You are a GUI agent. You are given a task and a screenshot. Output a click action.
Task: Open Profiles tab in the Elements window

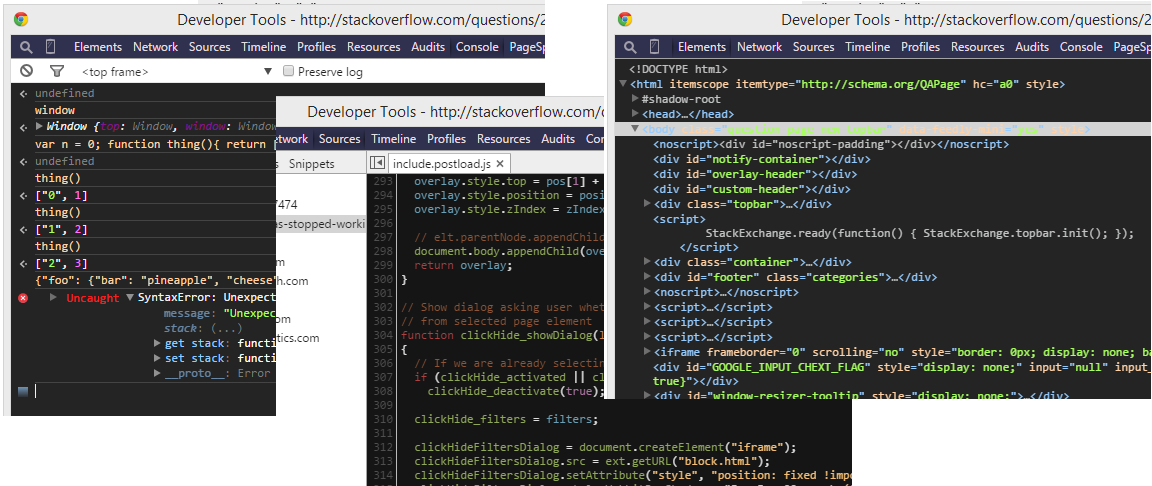(x=921, y=47)
